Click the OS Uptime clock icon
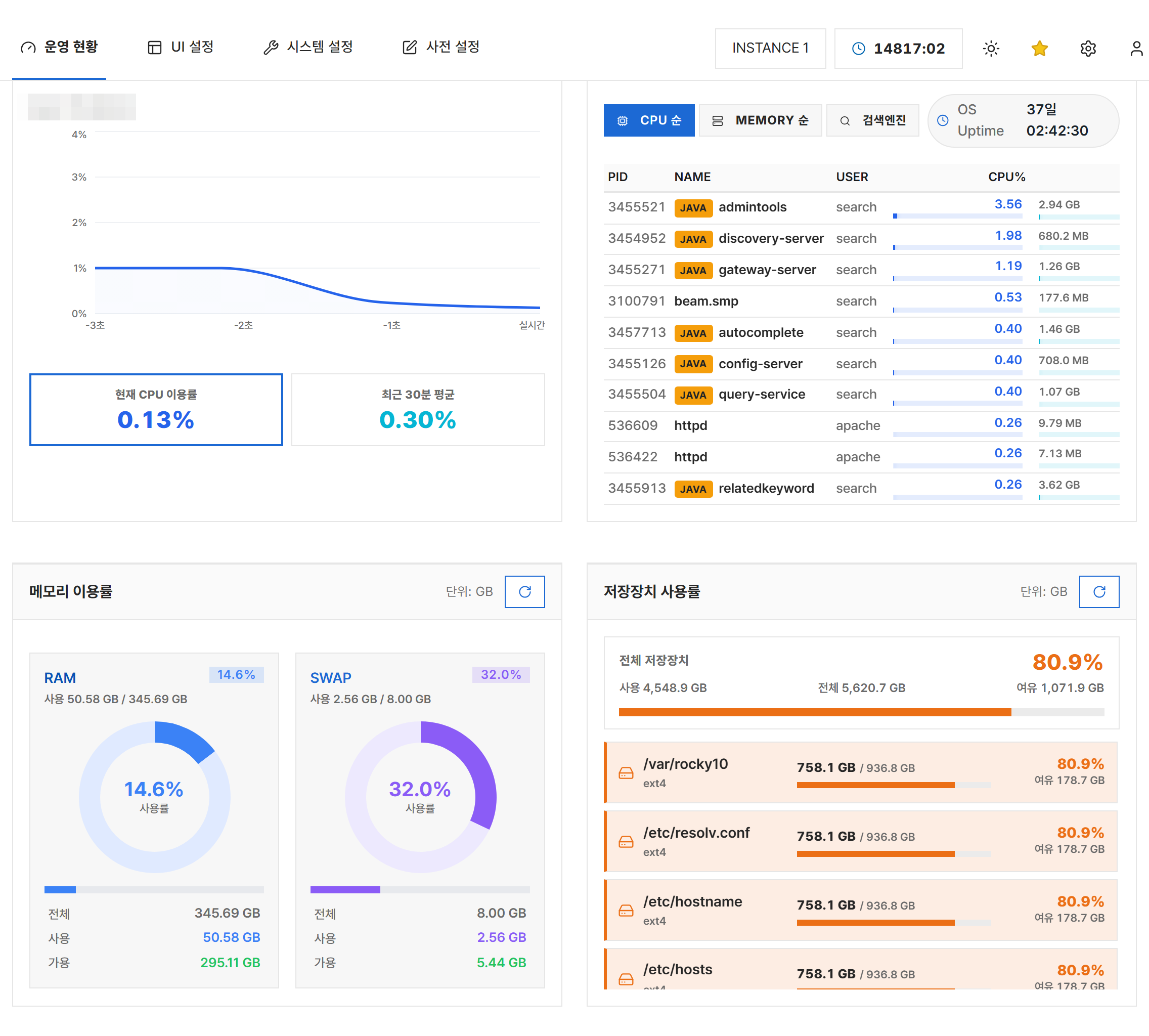Viewport: 1149px width, 1036px height. pyautogui.click(x=943, y=120)
